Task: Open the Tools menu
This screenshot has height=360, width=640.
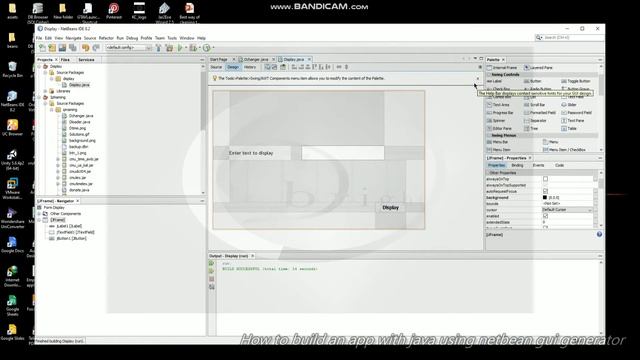Action: pyautogui.click(x=172, y=38)
